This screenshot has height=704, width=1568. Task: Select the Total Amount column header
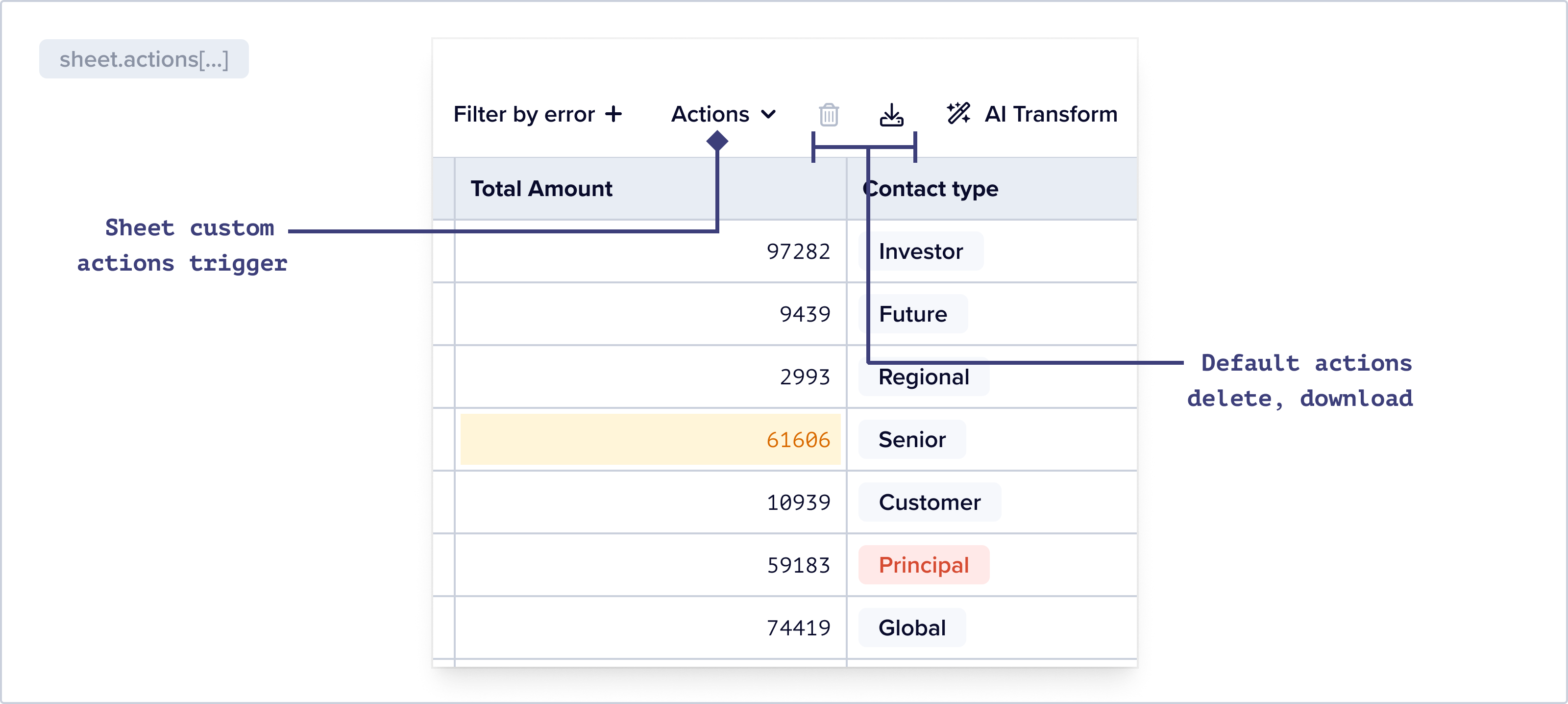pyautogui.click(x=541, y=189)
